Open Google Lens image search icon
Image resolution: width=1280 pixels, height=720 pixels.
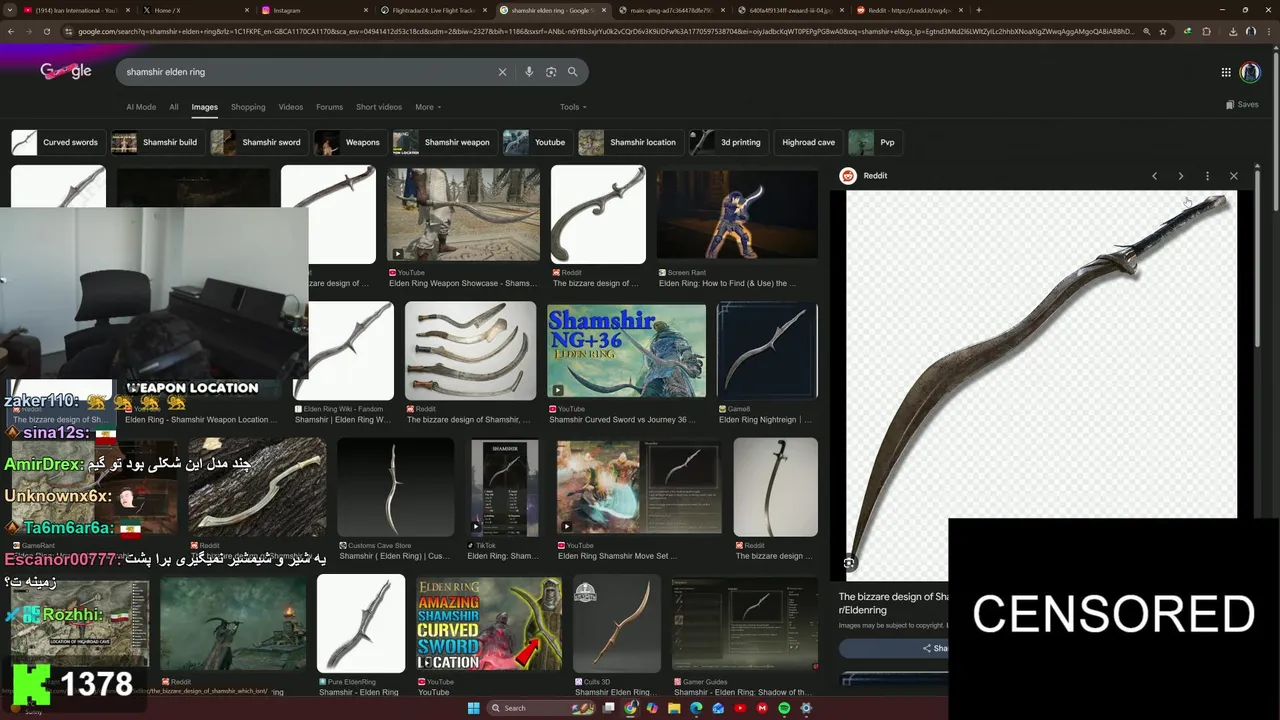(551, 72)
